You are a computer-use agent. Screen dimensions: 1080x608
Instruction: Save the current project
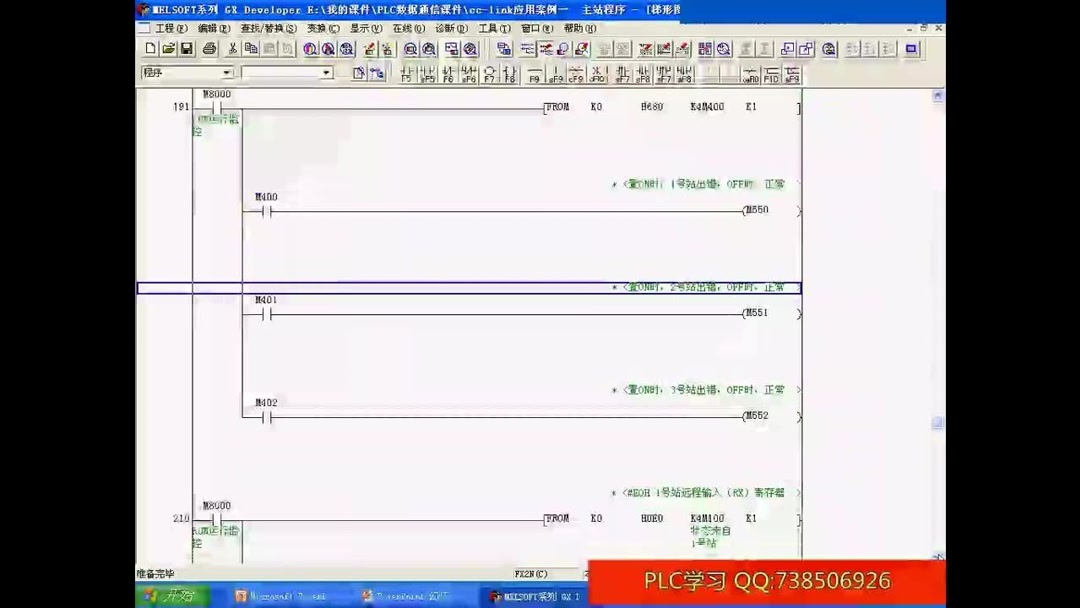point(187,48)
